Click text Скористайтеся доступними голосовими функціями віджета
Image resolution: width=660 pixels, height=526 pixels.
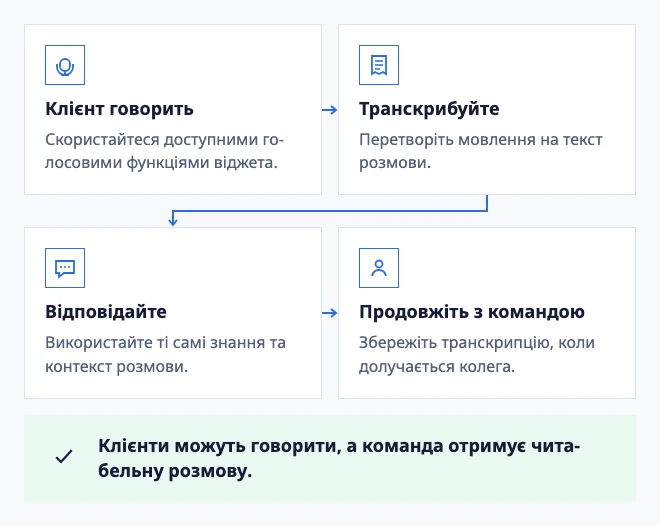click(165, 151)
